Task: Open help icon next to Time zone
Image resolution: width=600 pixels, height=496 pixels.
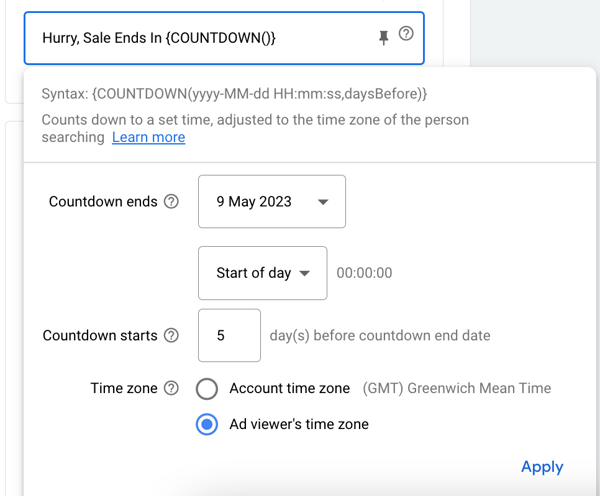Action: [x=171, y=388]
